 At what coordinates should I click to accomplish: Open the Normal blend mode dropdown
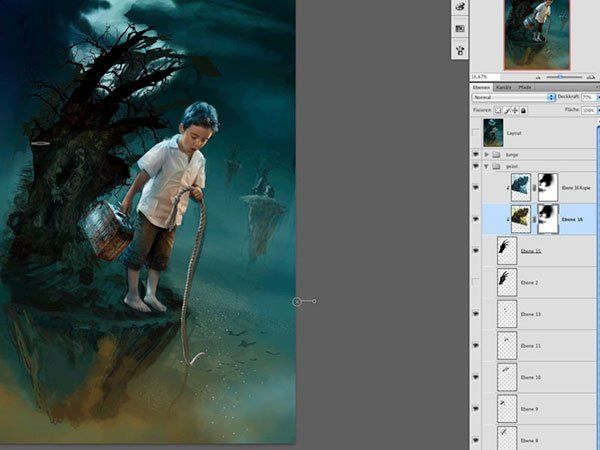point(513,97)
